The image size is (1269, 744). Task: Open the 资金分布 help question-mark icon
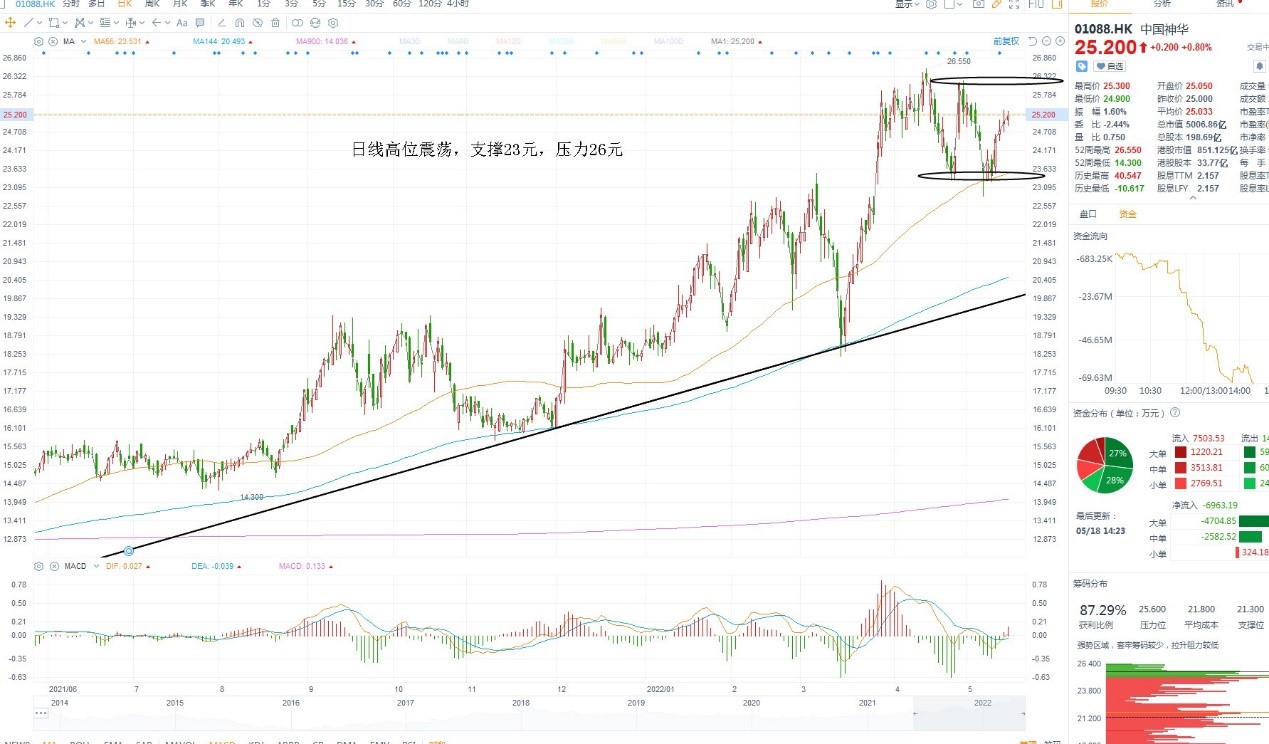tap(1176, 411)
